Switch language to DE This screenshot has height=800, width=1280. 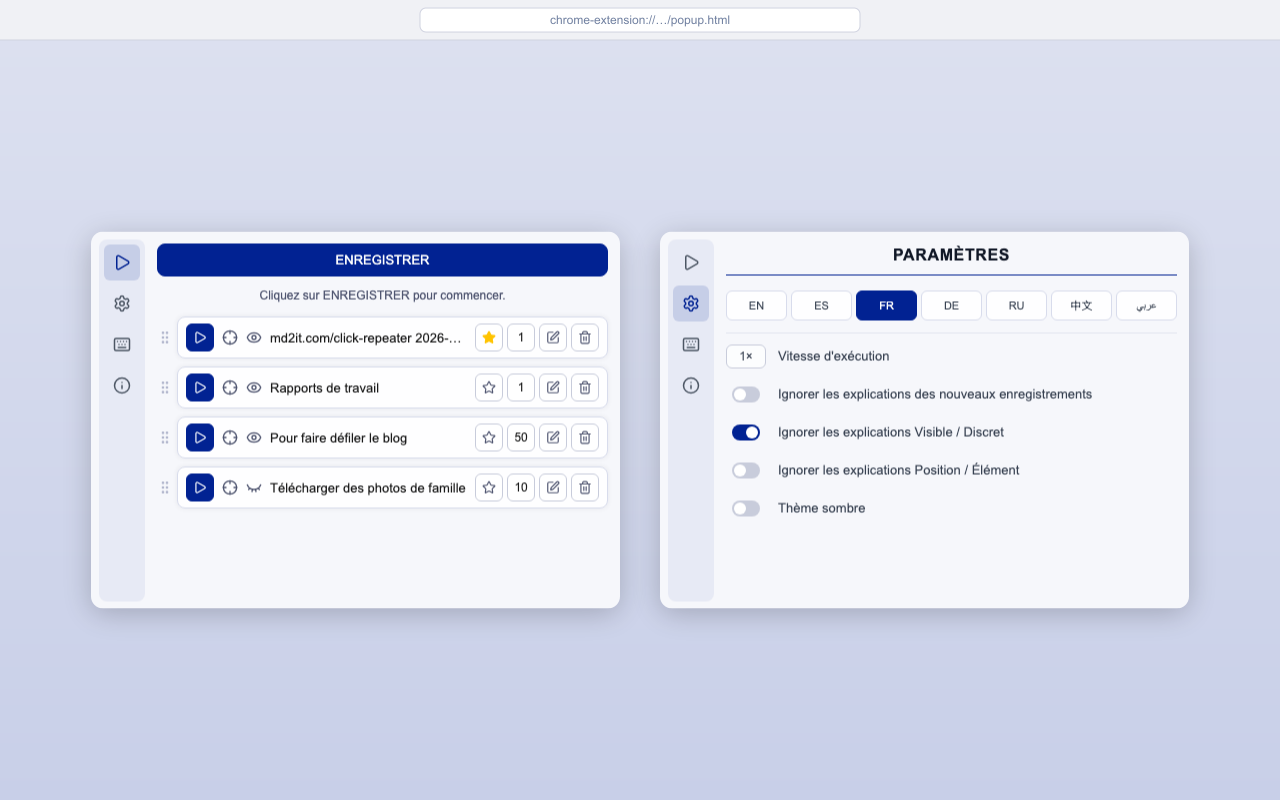[951, 306]
